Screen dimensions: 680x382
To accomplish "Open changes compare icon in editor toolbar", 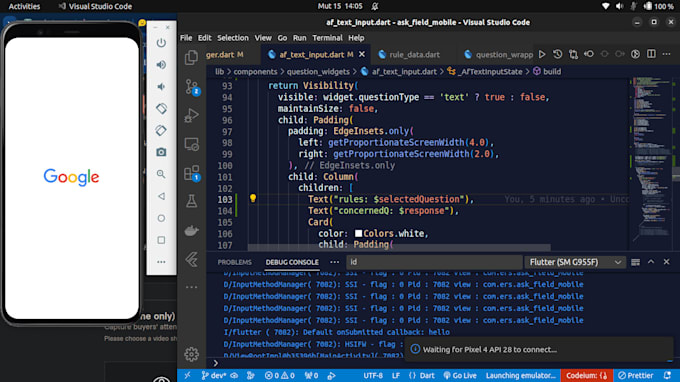I will tap(573, 54).
